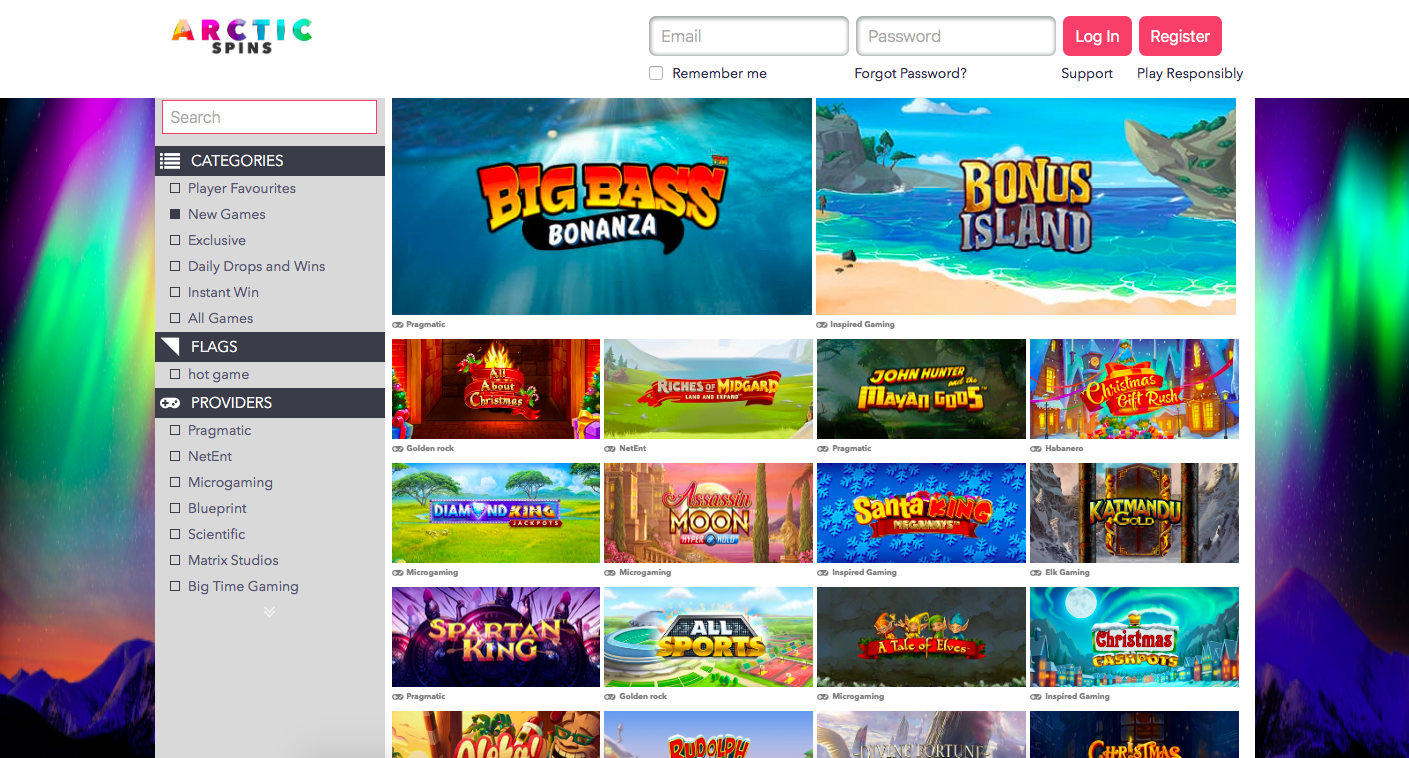Open Christmas Cashpots game tile
The width and height of the screenshot is (1409, 758).
click(x=1134, y=637)
